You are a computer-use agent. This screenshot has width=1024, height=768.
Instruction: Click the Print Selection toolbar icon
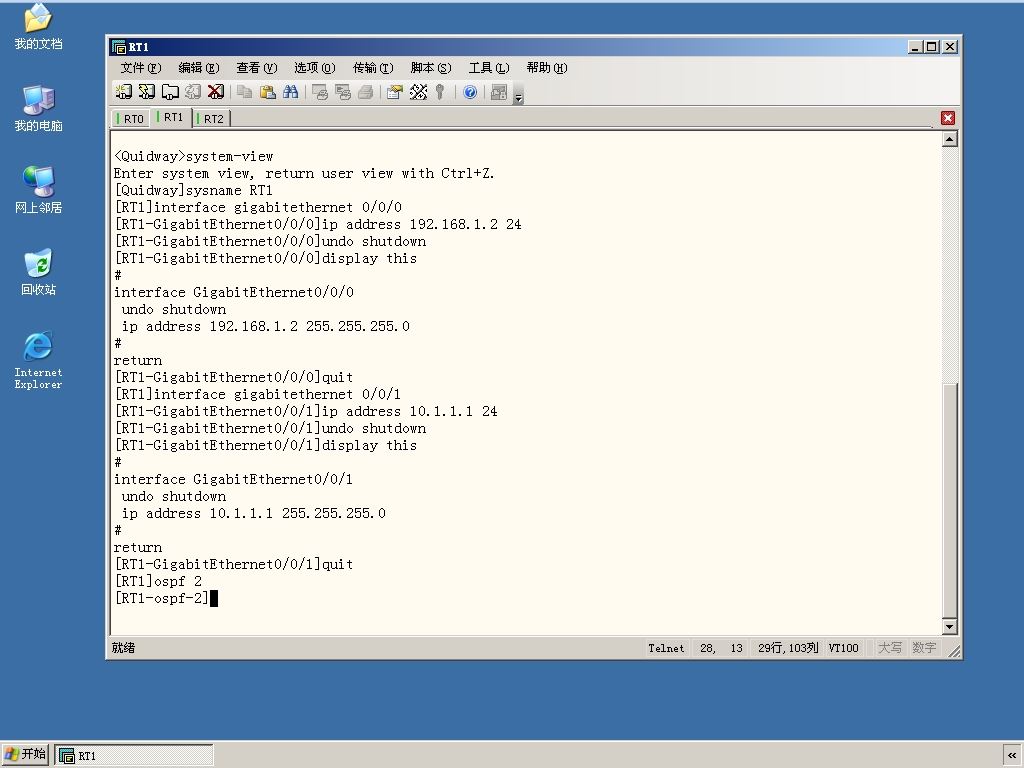[x=343, y=92]
